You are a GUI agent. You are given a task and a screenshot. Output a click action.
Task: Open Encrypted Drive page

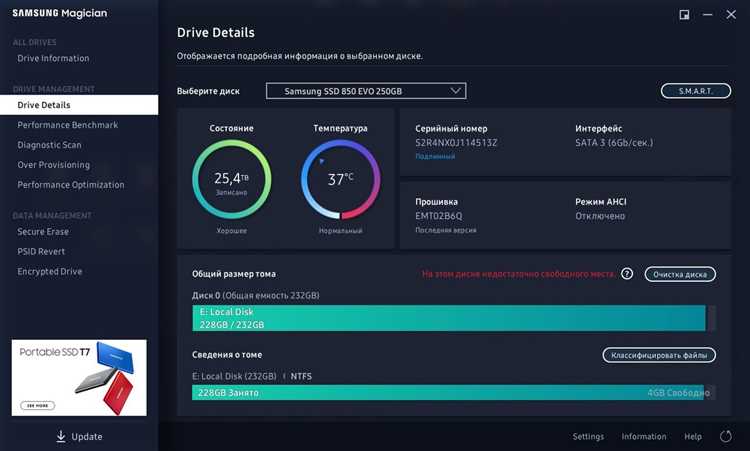pos(50,272)
